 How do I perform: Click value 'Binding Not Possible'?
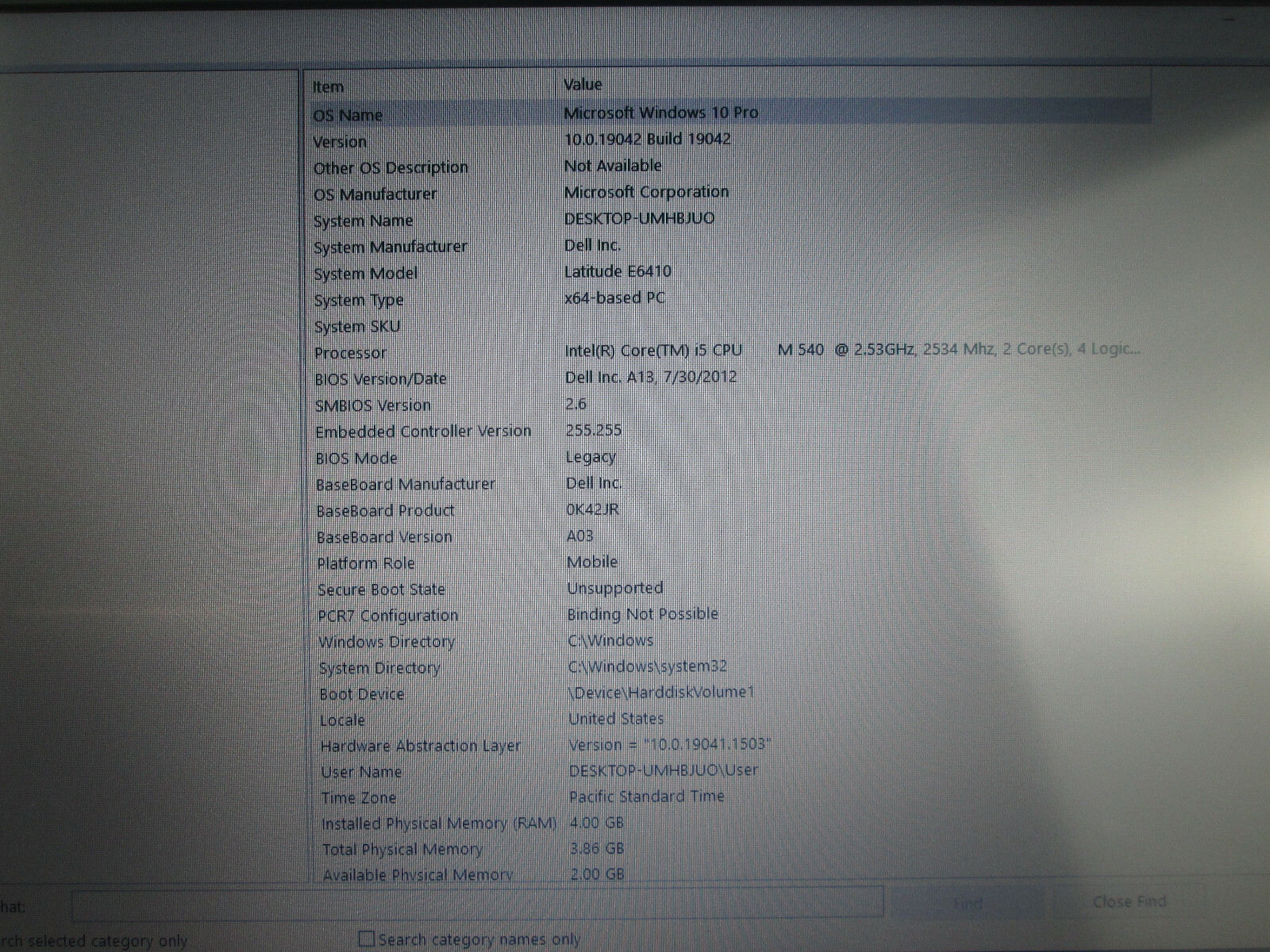[642, 614]
